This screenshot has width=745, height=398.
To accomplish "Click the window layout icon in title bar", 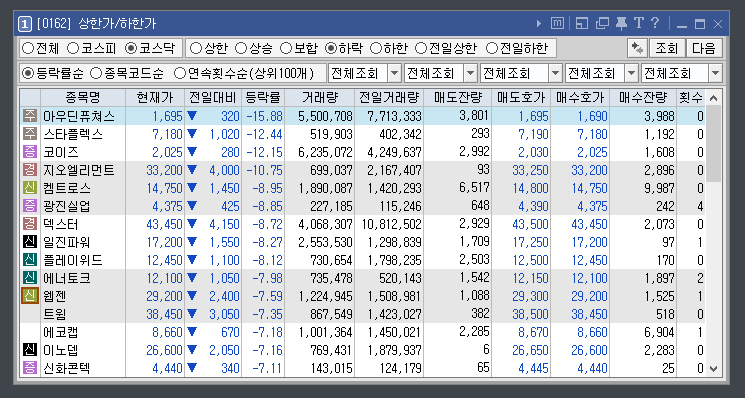I will (x=582, y=23).
